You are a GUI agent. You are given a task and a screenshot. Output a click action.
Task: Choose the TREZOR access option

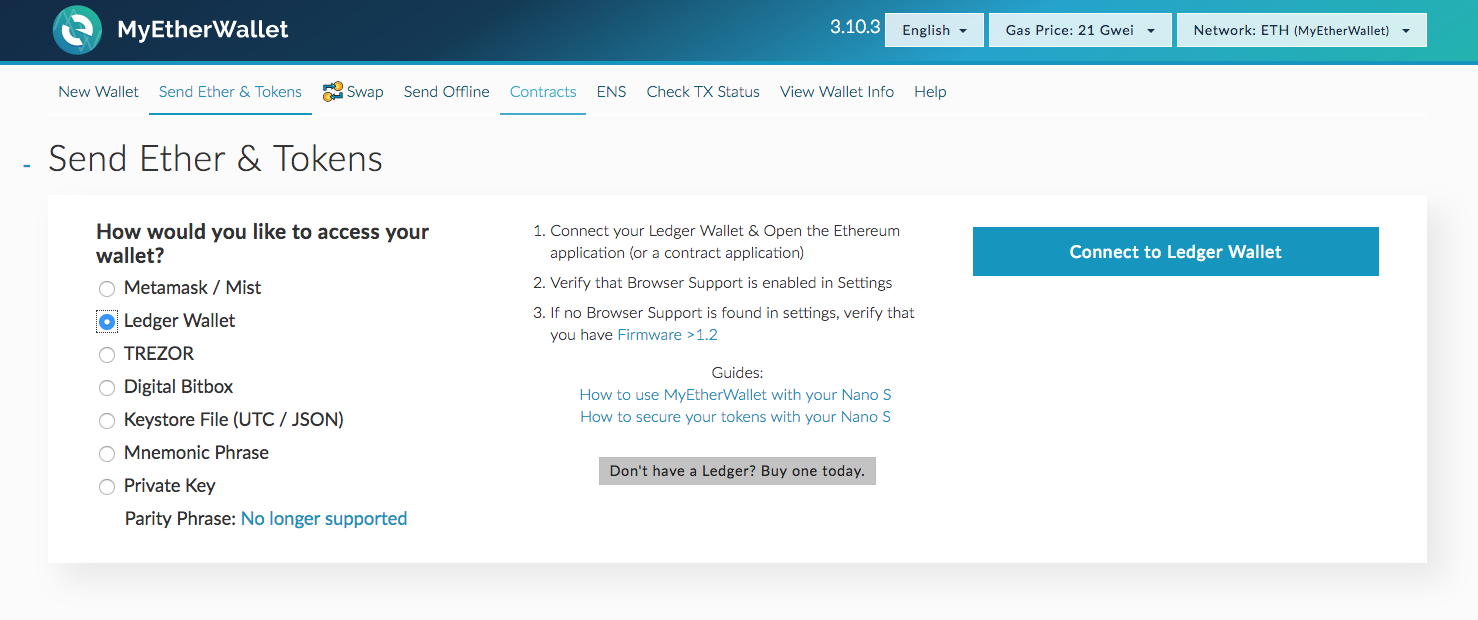point(107,355)
